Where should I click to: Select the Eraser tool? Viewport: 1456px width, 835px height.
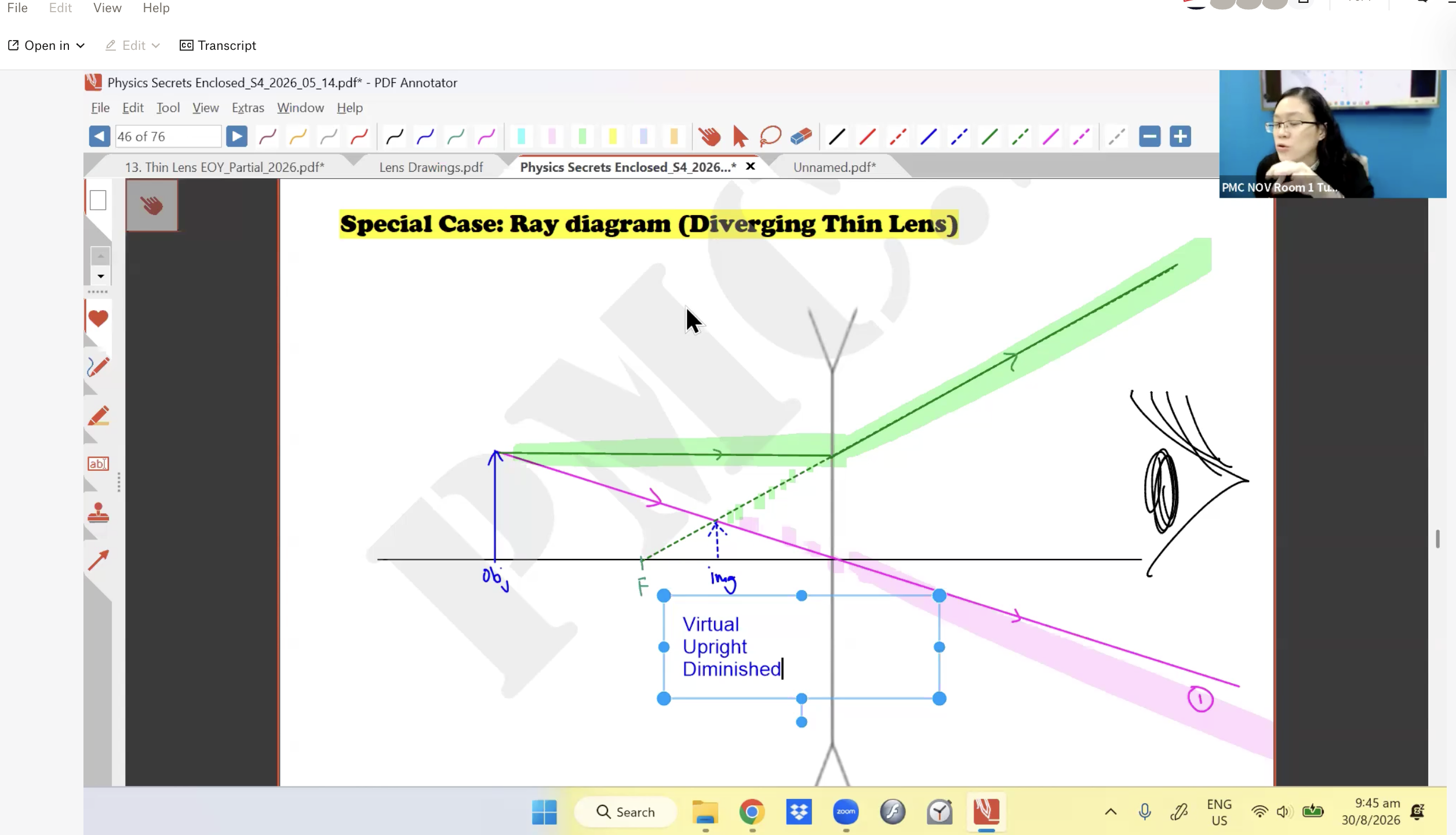pos(801,136)
